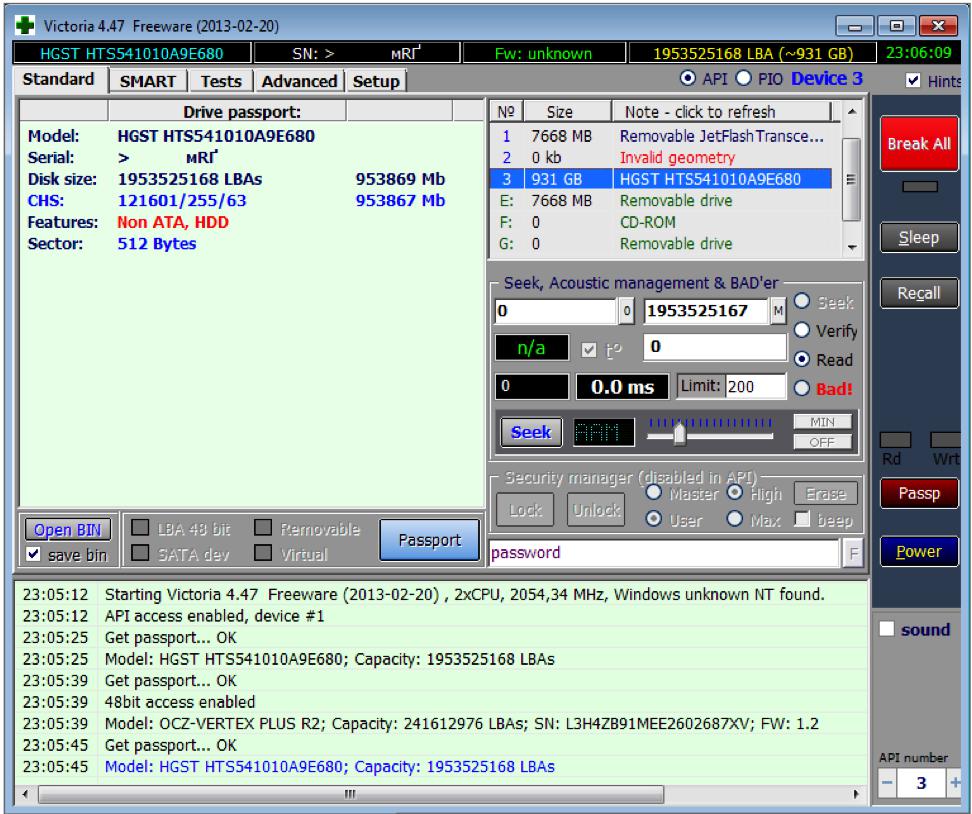The height and width of the screenshot is (814, 972).
Task: Click the password input field
Action: click(664, 553)
